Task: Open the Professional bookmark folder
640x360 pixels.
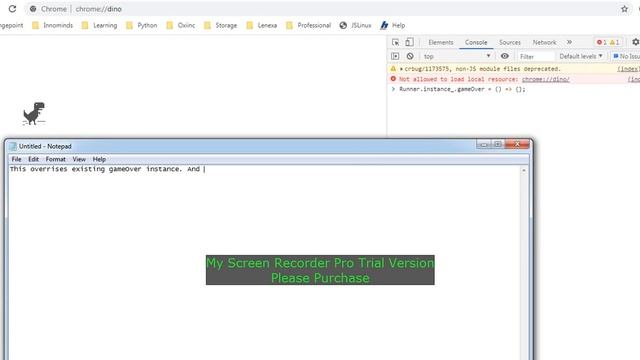Action: pos(309,25)
